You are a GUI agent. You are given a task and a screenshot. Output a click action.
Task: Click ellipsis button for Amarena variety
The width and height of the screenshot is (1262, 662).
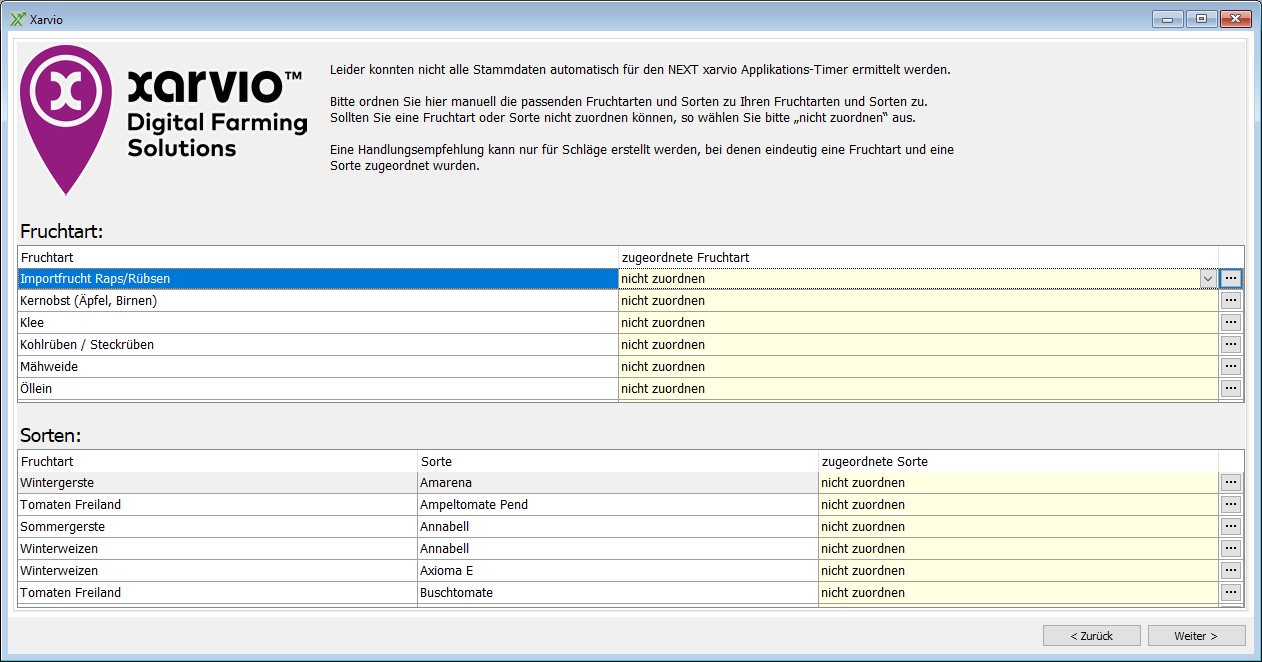(1231, 482)
